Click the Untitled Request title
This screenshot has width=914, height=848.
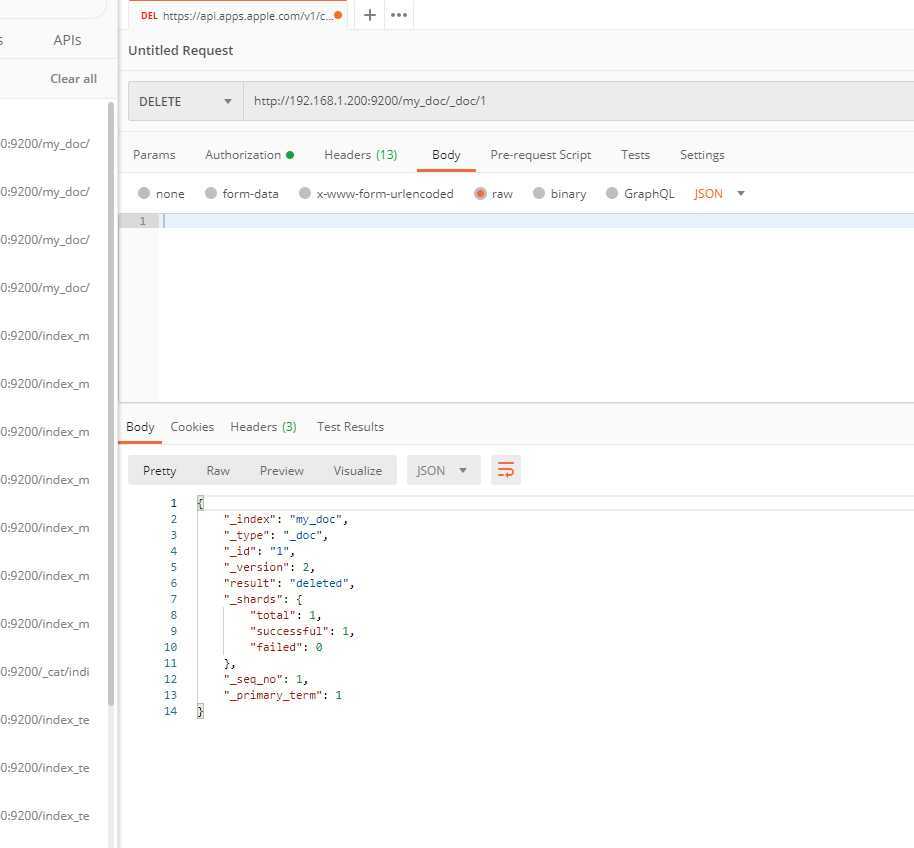click(181, 51)
